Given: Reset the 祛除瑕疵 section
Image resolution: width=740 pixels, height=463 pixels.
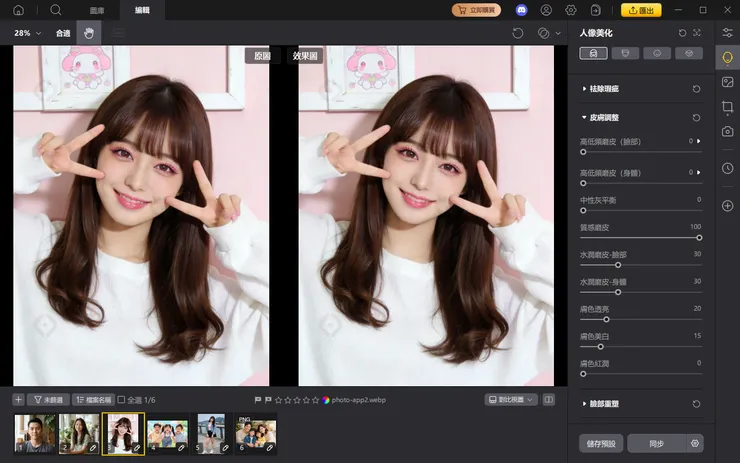Looking at the screenshot, I should (x=696, y=89).
